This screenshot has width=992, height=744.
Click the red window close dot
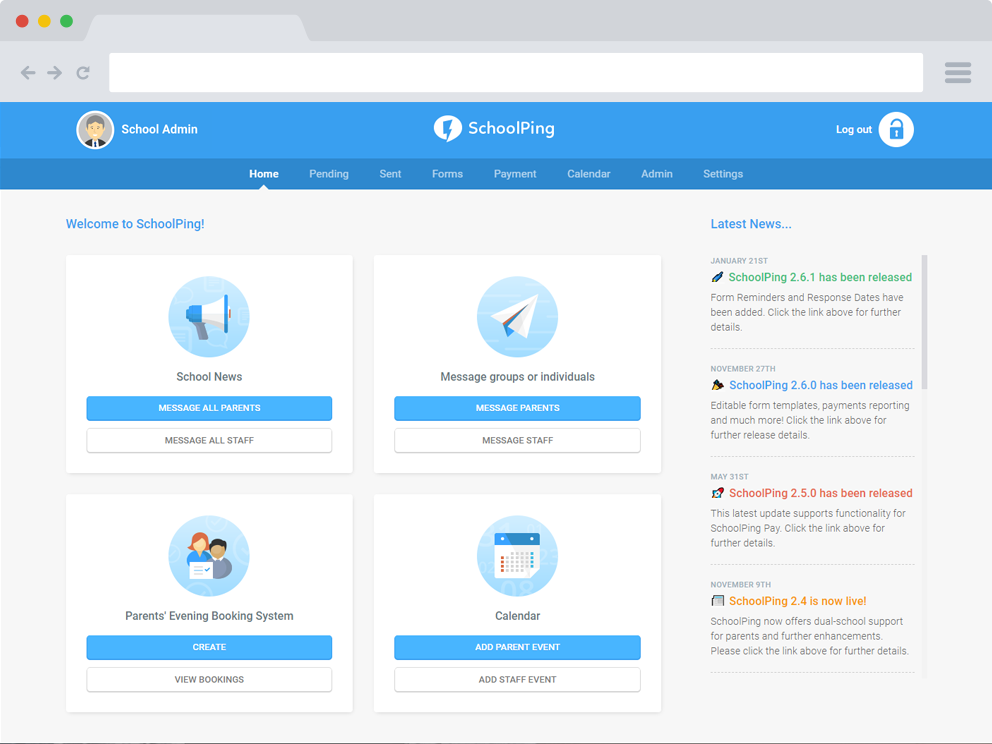pyautogui.click(x=22, y=21)
